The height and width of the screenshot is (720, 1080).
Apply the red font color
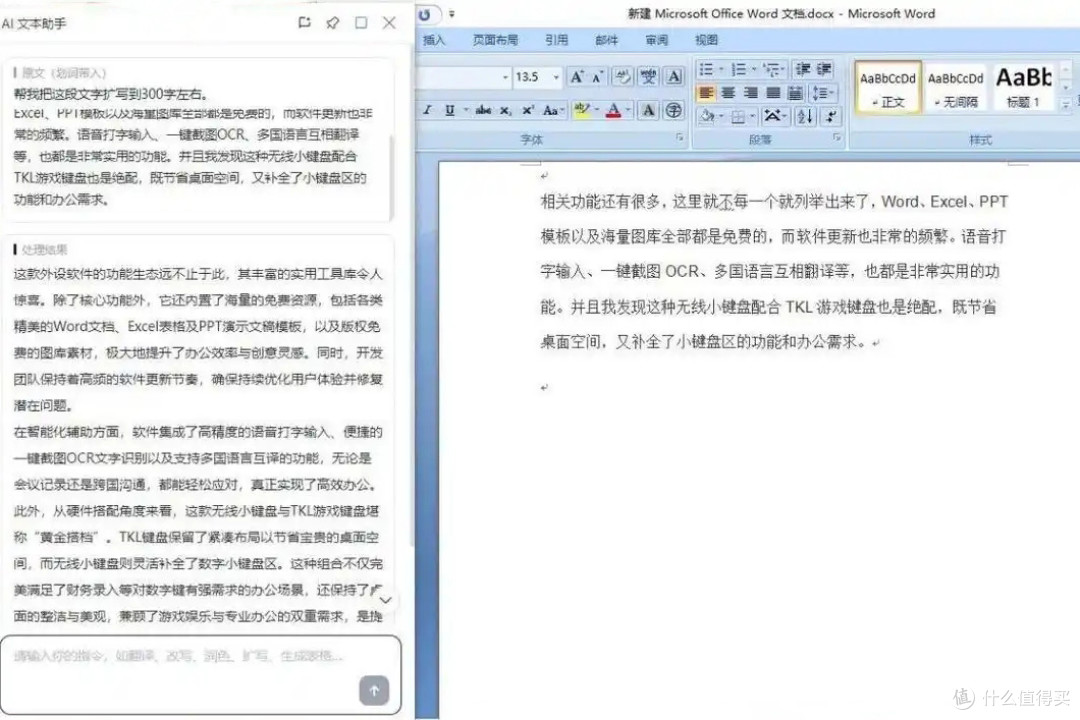click(x=614, y=110)
